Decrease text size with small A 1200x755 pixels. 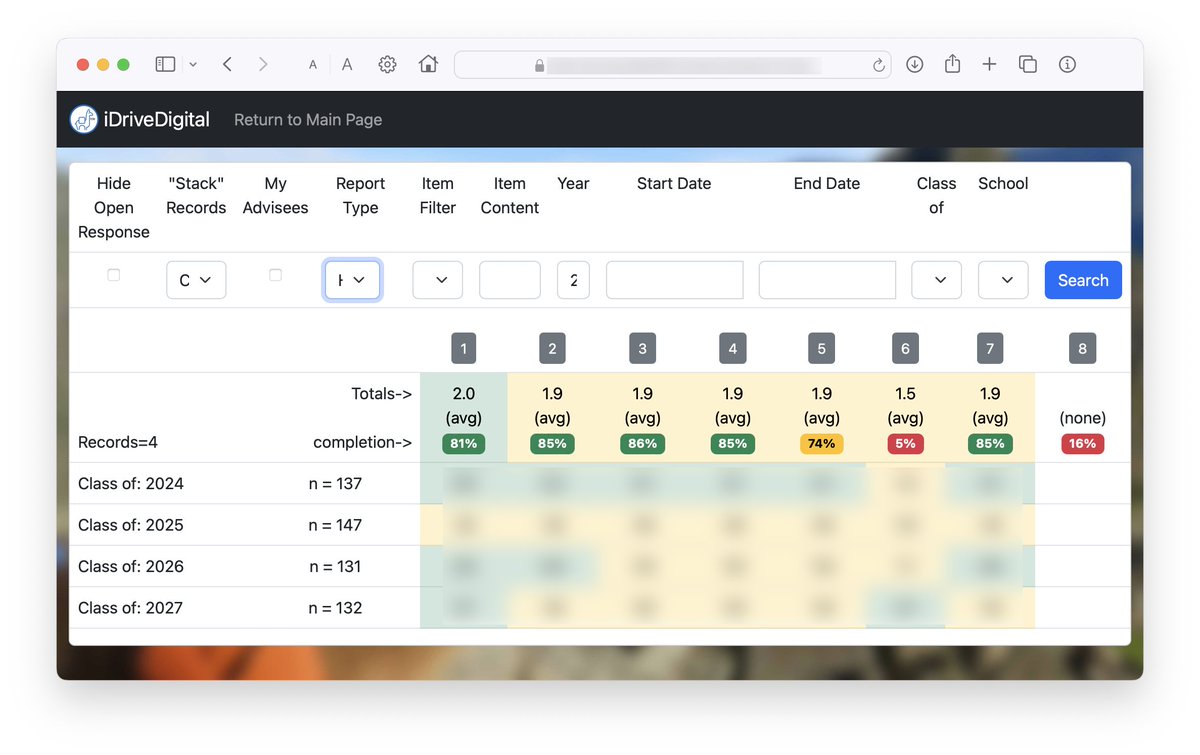coord(313,65)
